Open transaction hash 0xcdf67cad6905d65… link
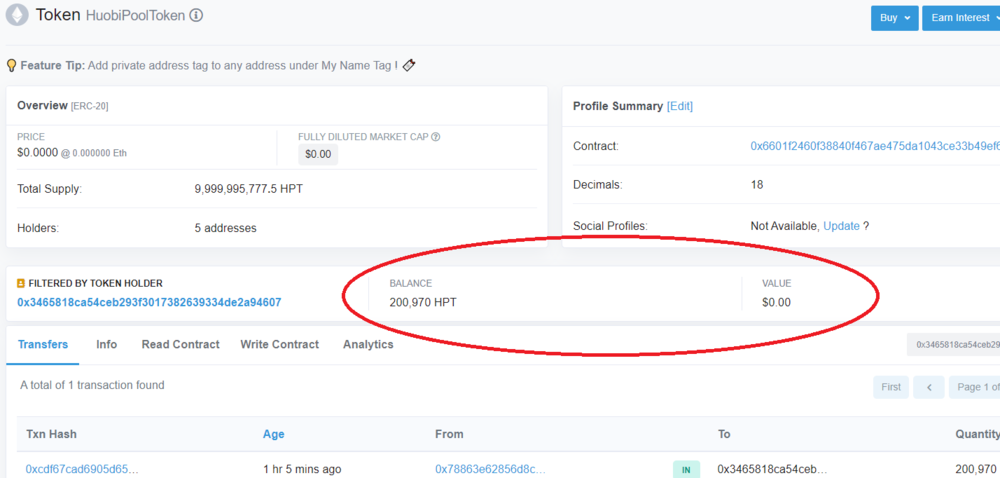 pos(82,469)
